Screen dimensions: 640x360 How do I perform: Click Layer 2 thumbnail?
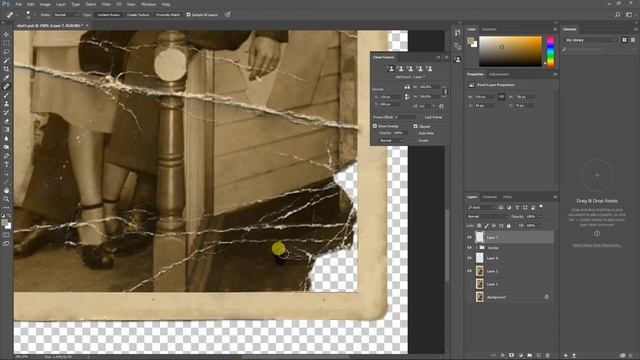[480, 271]
